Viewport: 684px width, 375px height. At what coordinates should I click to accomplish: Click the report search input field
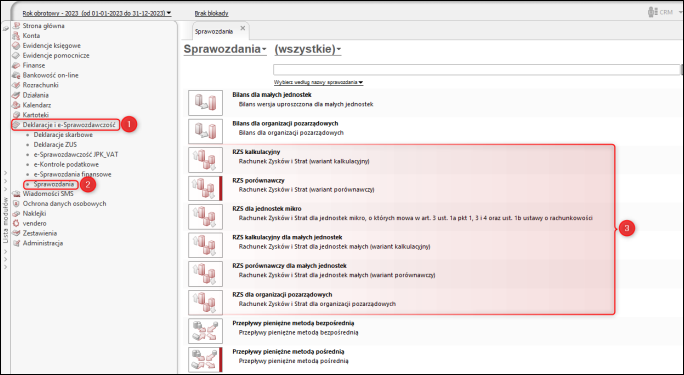click(477, 69)
